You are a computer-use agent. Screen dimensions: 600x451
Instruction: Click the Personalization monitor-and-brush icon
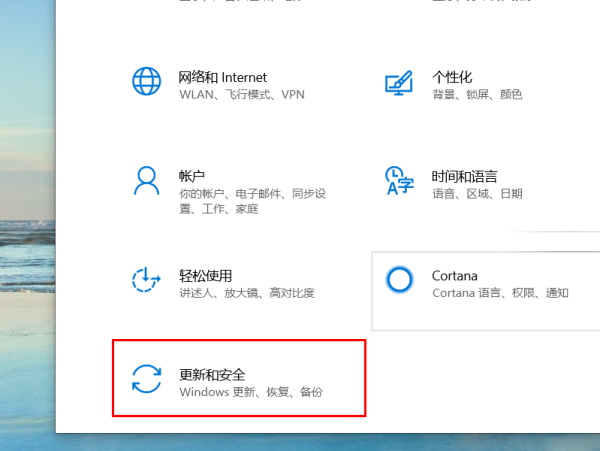click(399, 82)
